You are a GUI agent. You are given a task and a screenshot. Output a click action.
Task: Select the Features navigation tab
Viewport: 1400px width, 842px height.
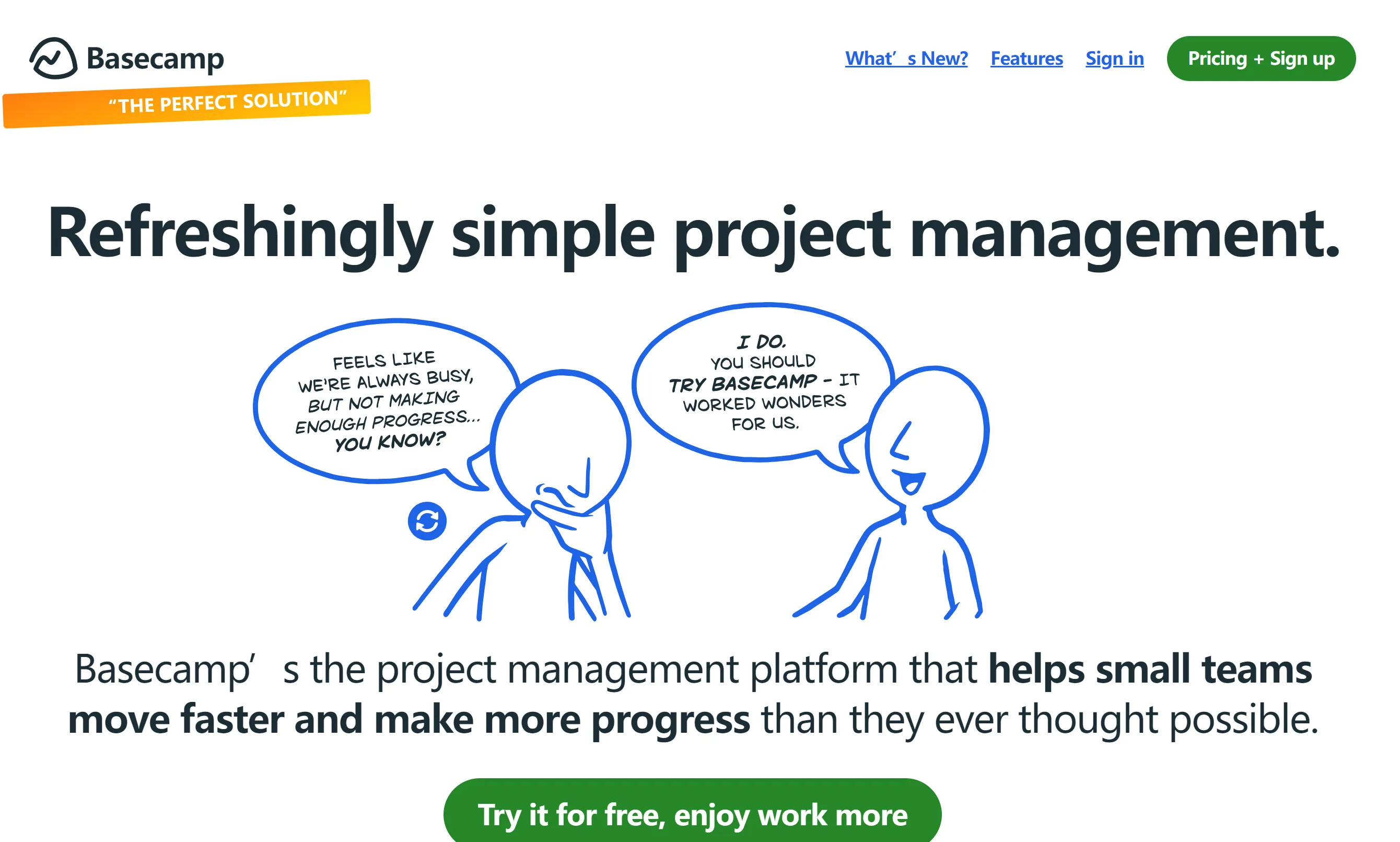coord(1025,57)
